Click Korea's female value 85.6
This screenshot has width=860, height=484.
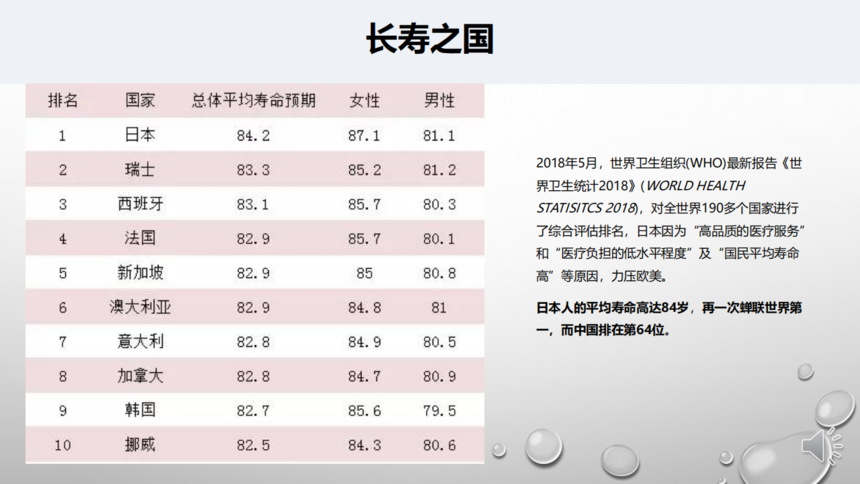pyautogui.click(x=364, y=411)
